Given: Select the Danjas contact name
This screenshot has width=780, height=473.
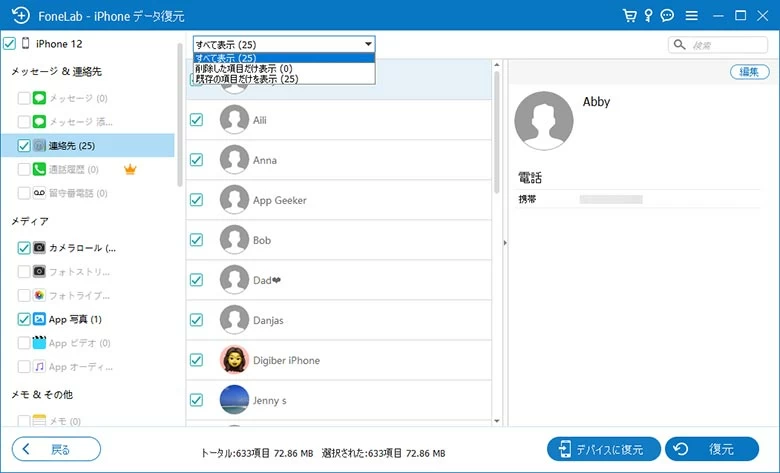Looking at the screenshot, I should point(268,320).
